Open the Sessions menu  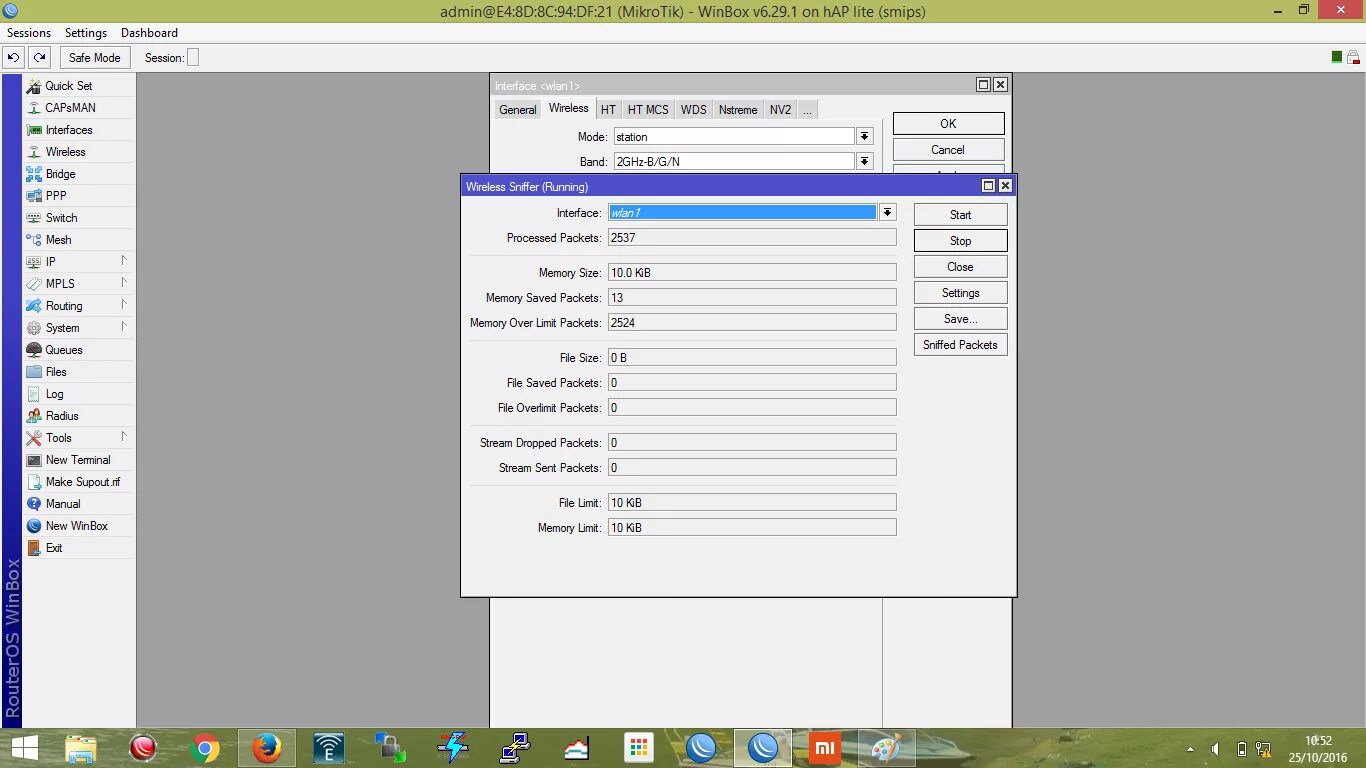[29, 33]
